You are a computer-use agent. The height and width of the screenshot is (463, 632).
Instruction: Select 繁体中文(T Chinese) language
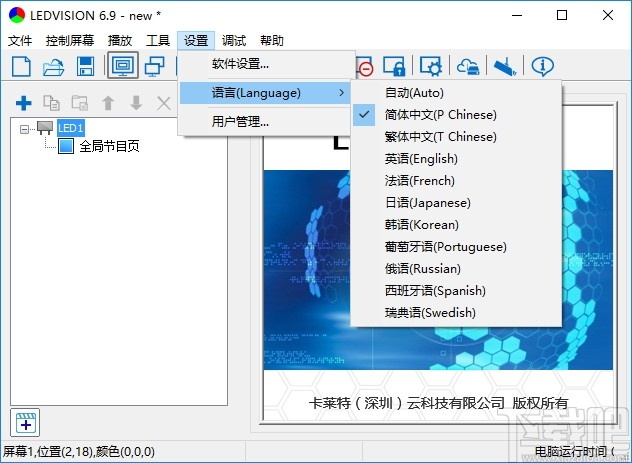click(456, 137)
